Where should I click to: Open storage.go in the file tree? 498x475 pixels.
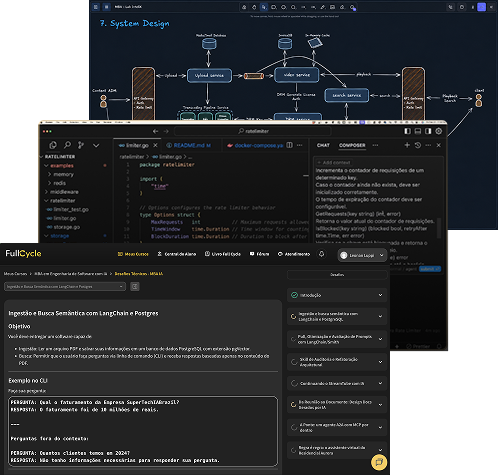pyautogui.click(x=63, y=227)
